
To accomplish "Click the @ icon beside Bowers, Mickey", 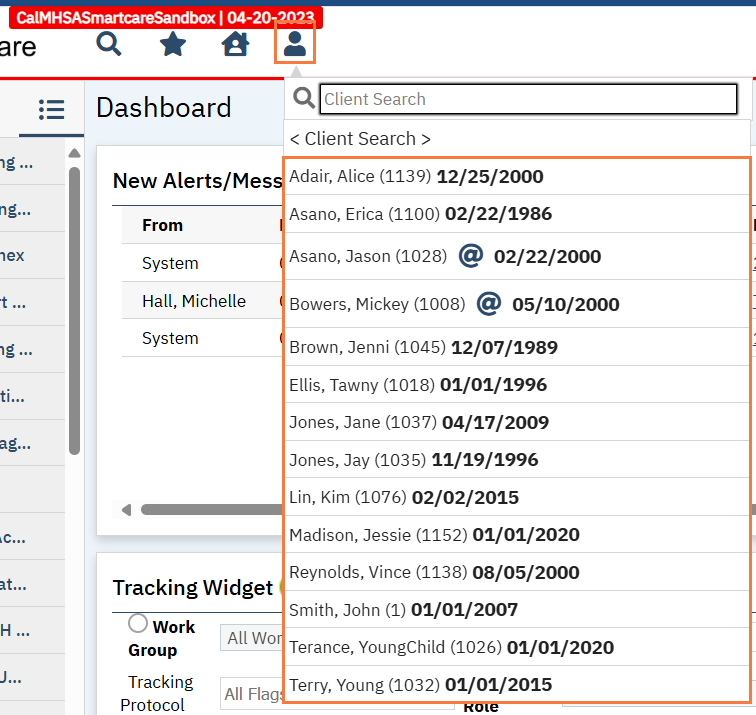I will [x=488, y=304].
